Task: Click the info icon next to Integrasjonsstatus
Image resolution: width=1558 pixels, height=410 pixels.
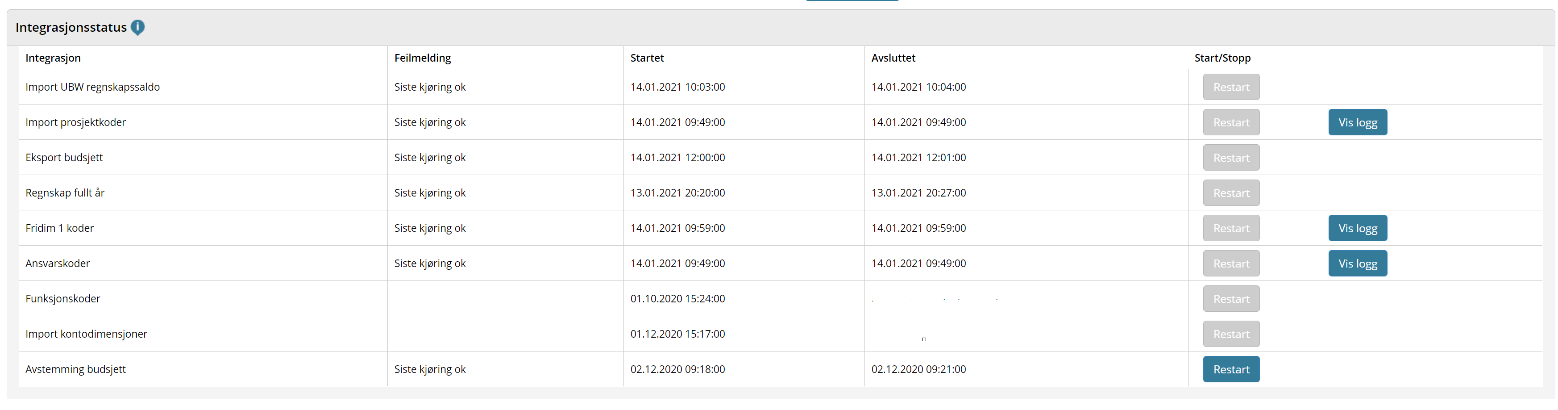Action: coord(138,28)
